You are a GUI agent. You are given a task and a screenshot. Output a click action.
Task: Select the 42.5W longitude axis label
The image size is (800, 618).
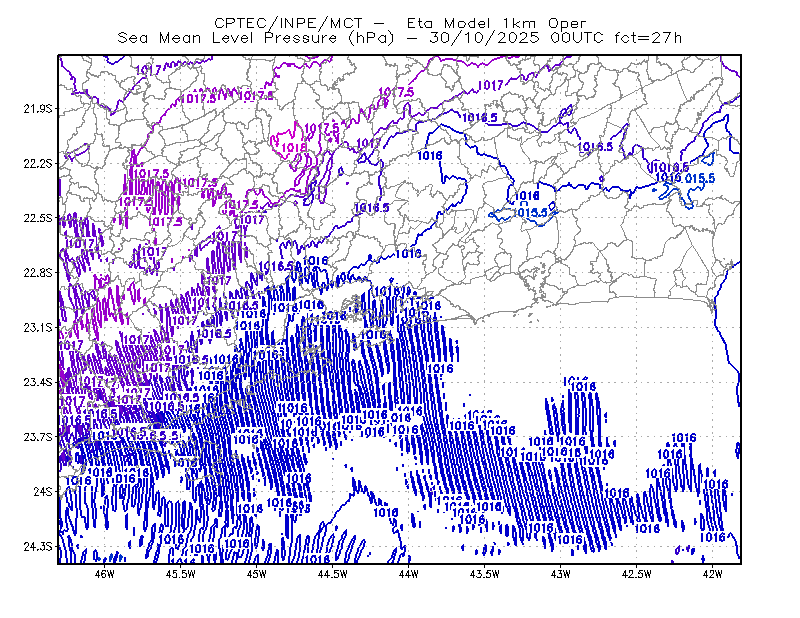click(x=637, y=574)
